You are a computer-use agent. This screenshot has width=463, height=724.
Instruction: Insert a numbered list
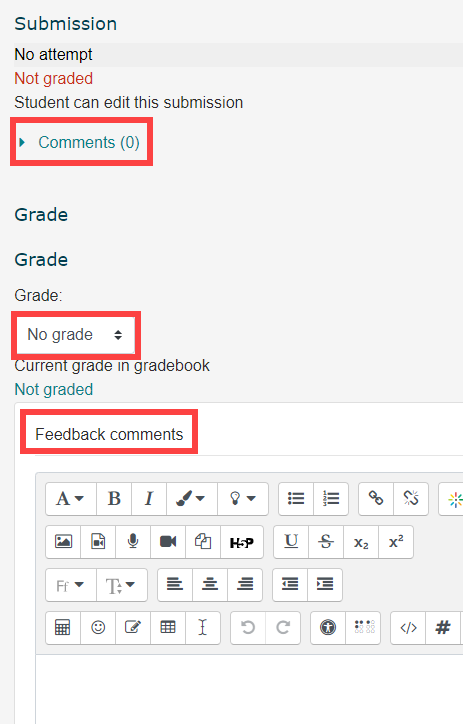coord(331,499)
